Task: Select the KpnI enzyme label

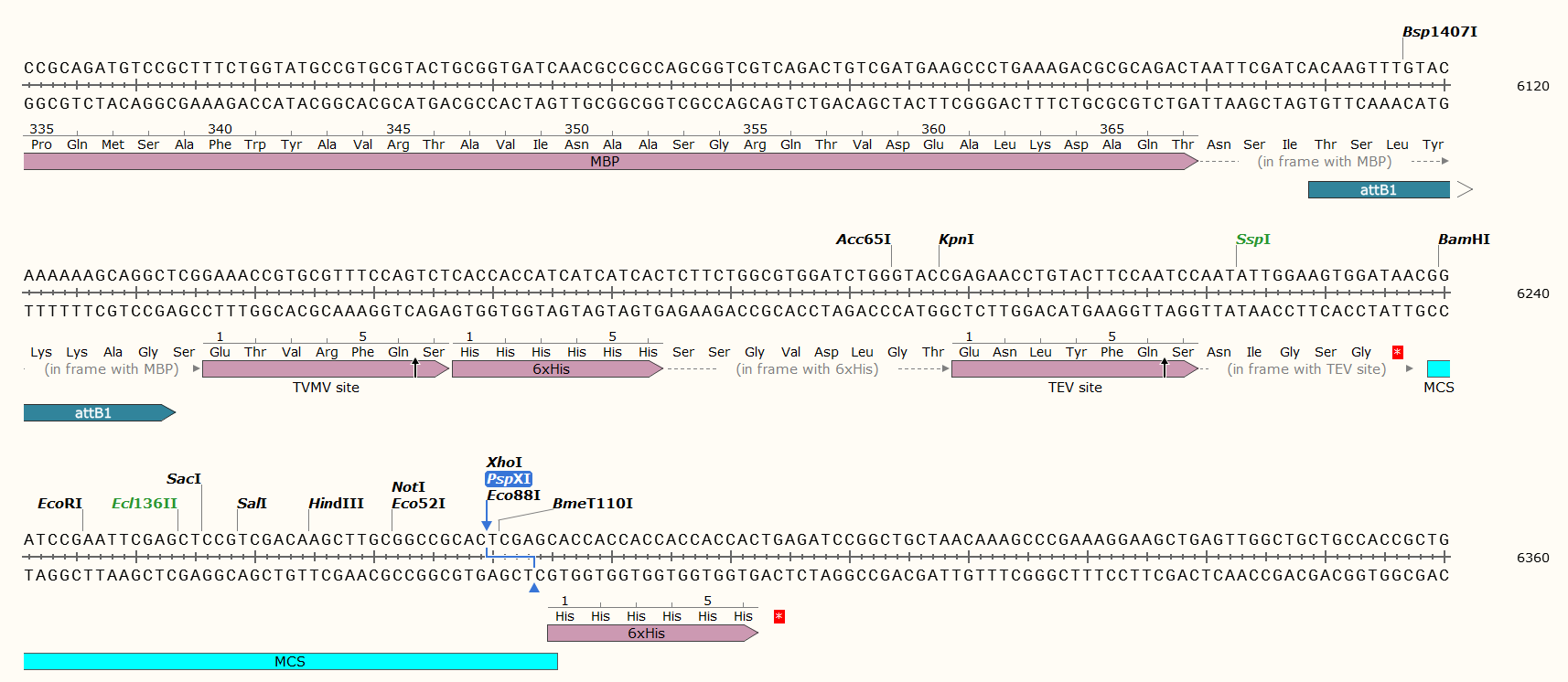Action: coord(956,240)
